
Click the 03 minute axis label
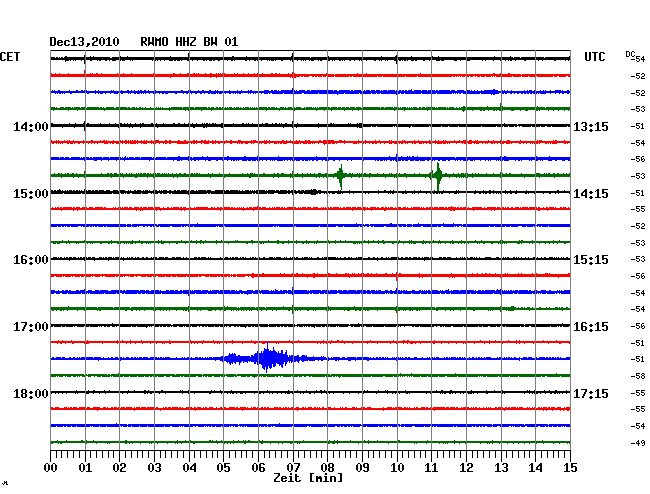click(x=154, y=468)
